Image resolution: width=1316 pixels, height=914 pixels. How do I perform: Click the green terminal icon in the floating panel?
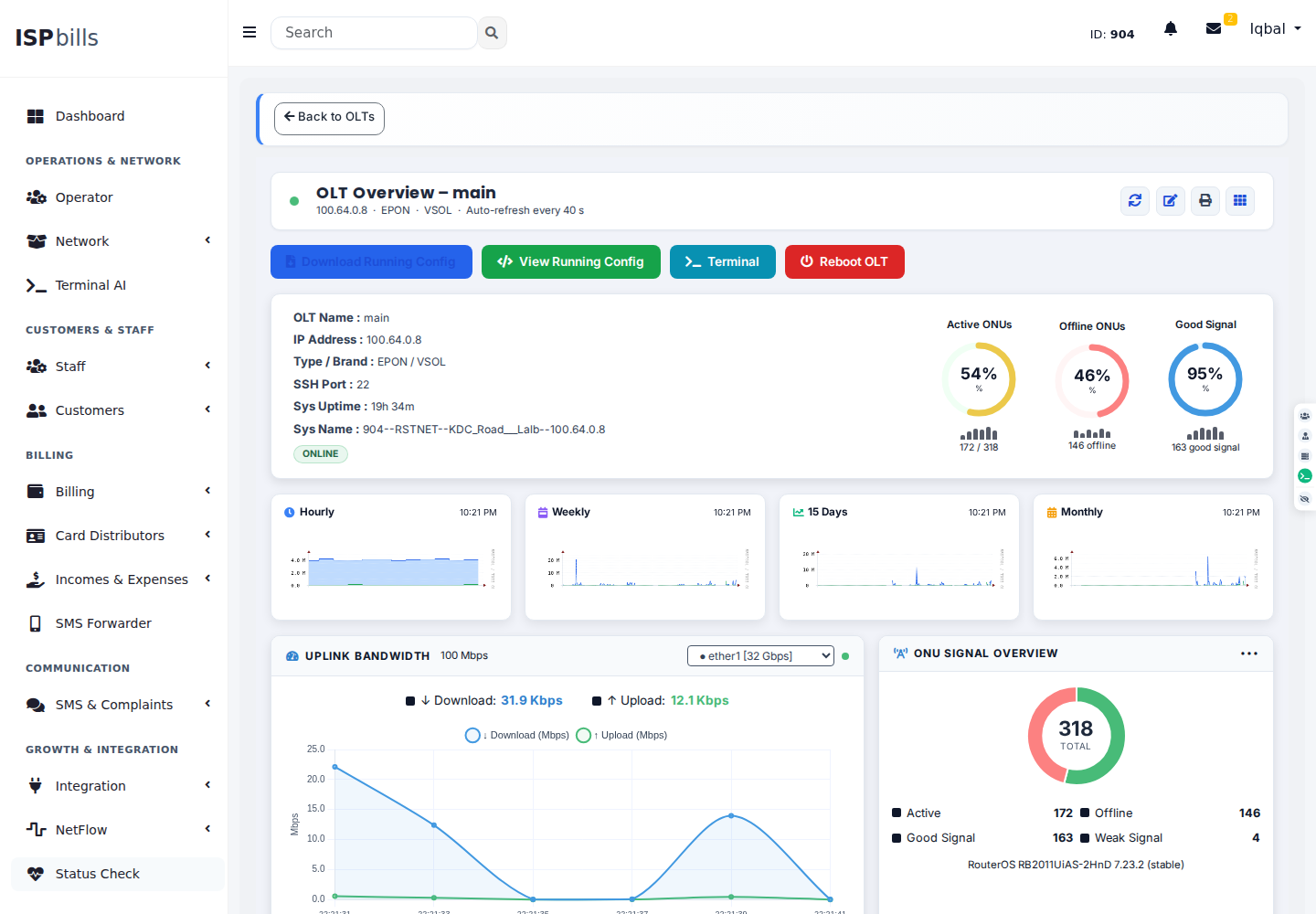1305,475
